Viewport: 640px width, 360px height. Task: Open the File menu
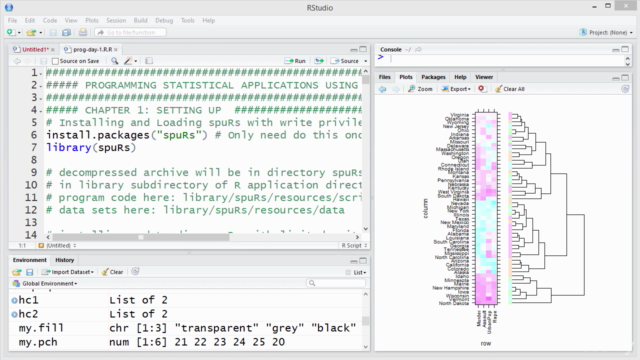(12, 20)
